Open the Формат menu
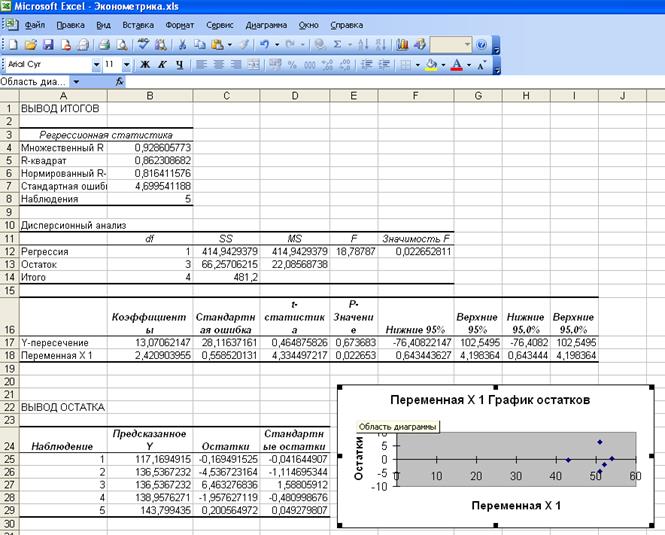 (x=180, y=24)
